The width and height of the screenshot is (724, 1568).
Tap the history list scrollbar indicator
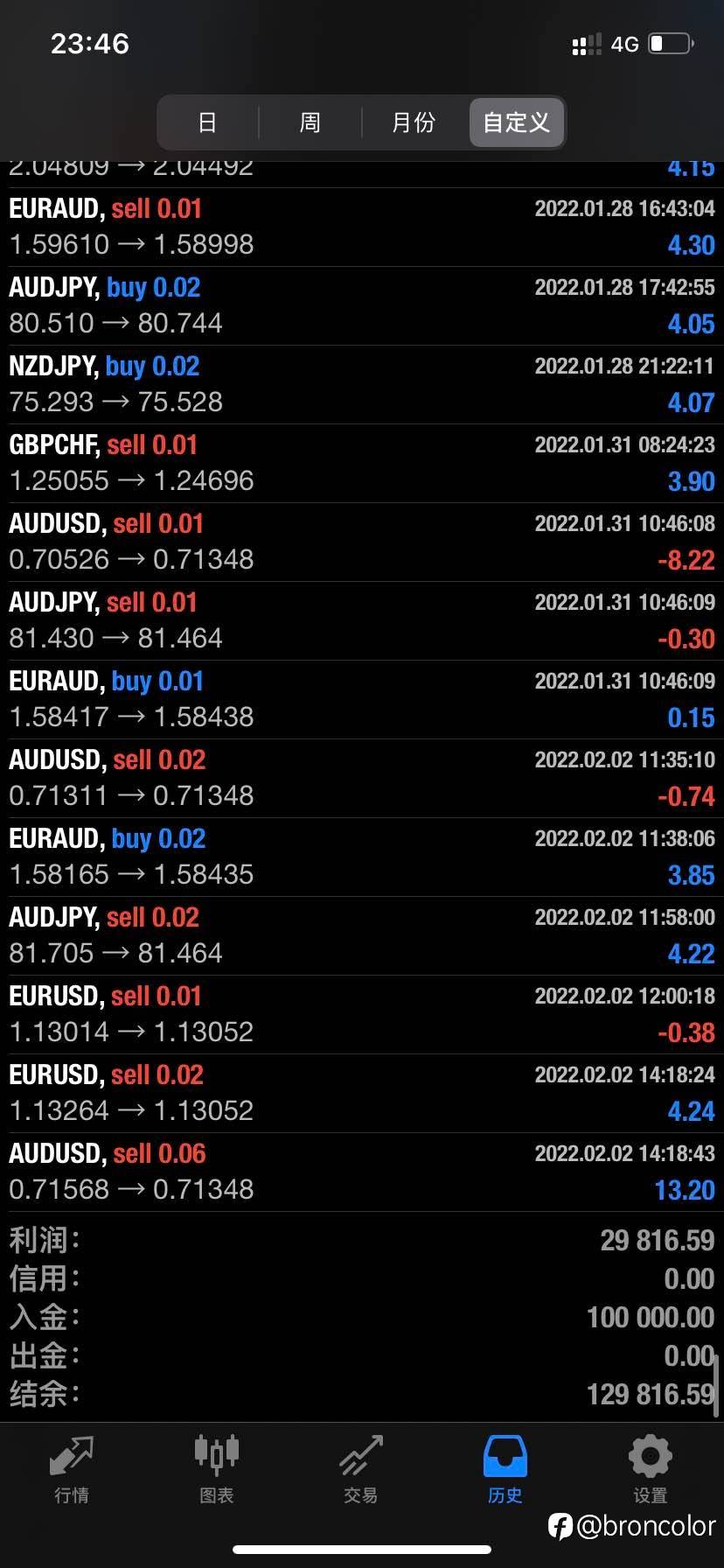pyautogui.click(x=717, y=1385)
